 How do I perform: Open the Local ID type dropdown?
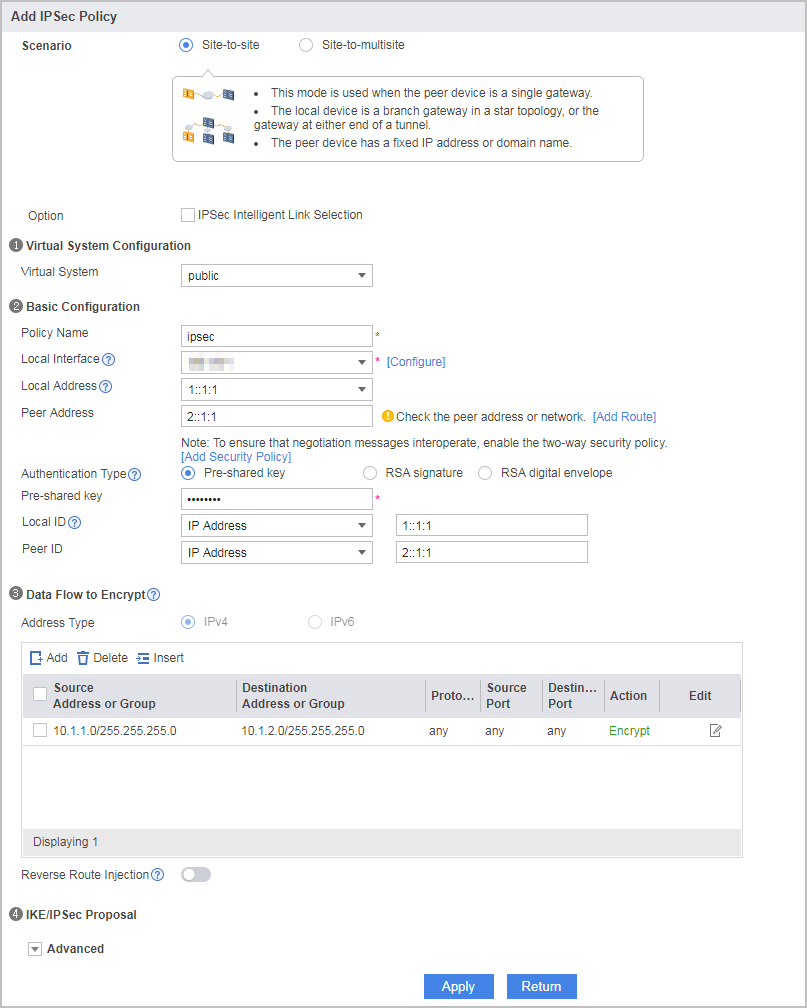(277, 526)
